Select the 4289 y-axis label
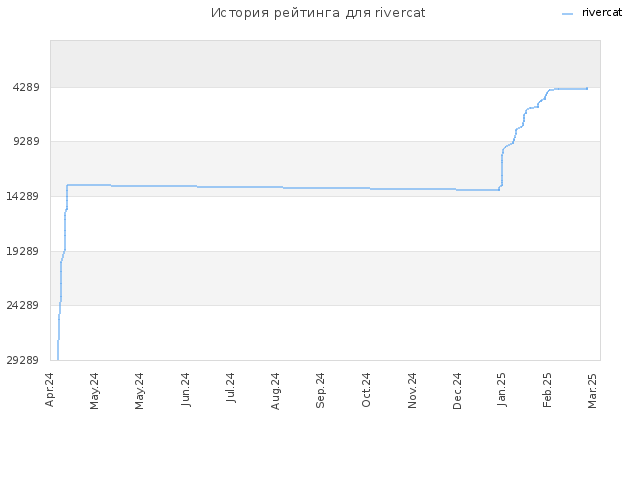This screenshot has height=480, width=640. tap(26, 87)
